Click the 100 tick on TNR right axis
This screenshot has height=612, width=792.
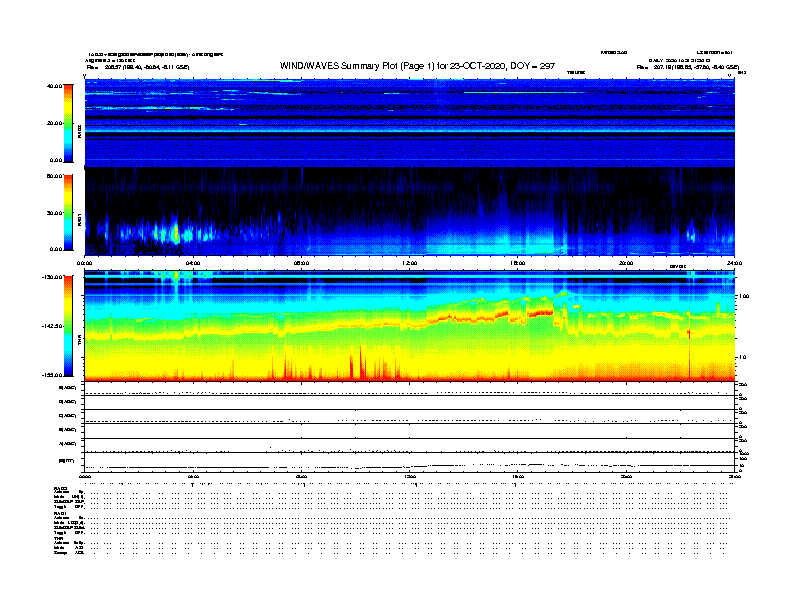point(744,296)
